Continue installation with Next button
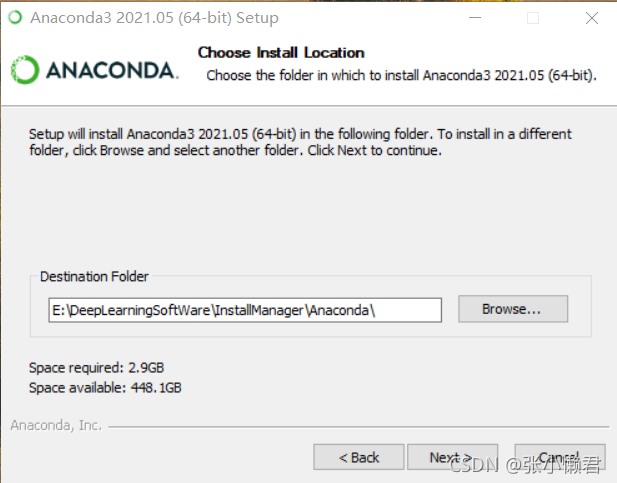This screenshot has width=617, height=483. click(452, 457)
